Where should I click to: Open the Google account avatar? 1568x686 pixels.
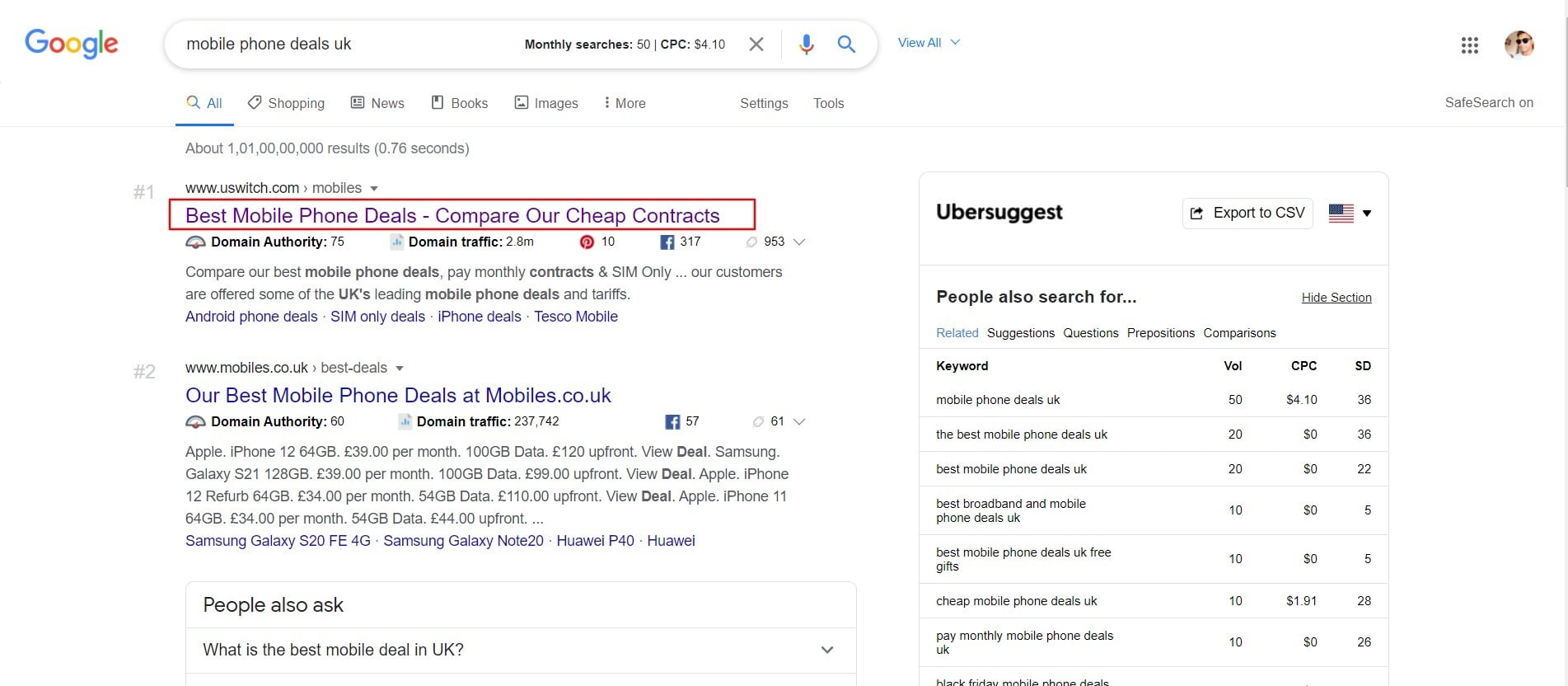(x=1519, y=45)
